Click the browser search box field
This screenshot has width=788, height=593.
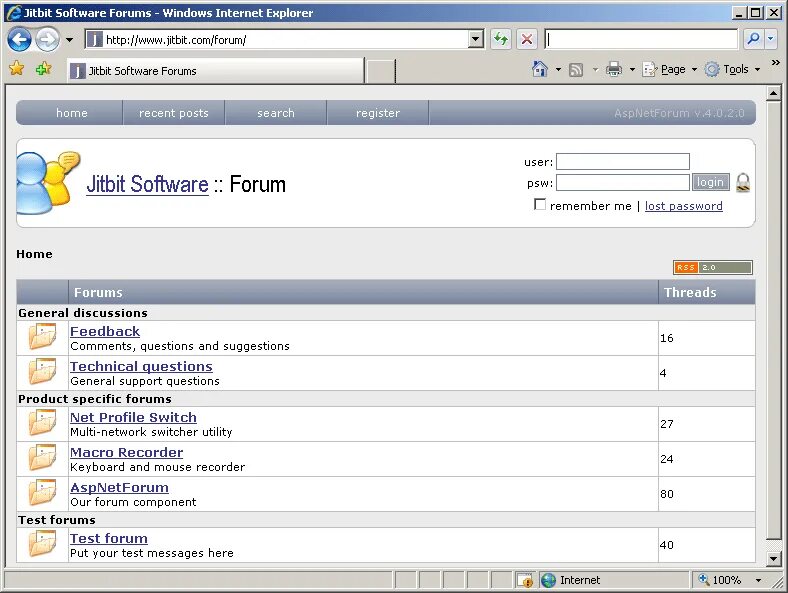click(641, 39)
